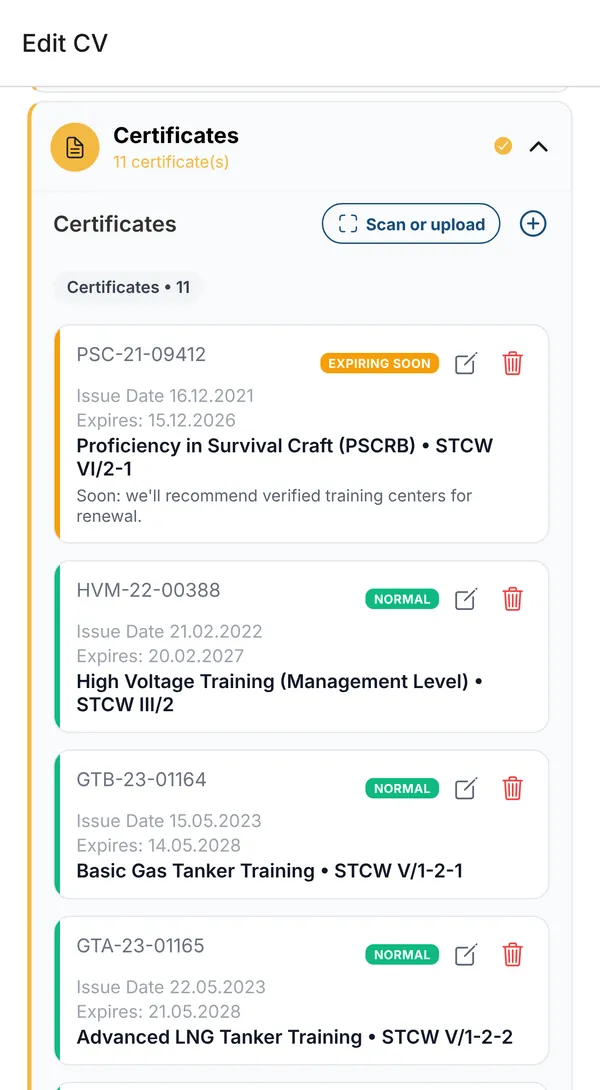Select certificate number PSC-21-09412
This screenshot has height=1090, width=600.
(141, 355)
